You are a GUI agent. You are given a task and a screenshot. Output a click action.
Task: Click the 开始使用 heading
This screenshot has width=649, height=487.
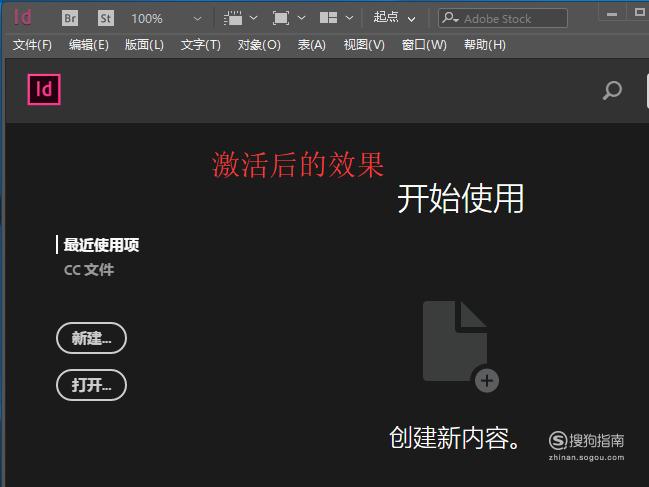click(461, 199)
